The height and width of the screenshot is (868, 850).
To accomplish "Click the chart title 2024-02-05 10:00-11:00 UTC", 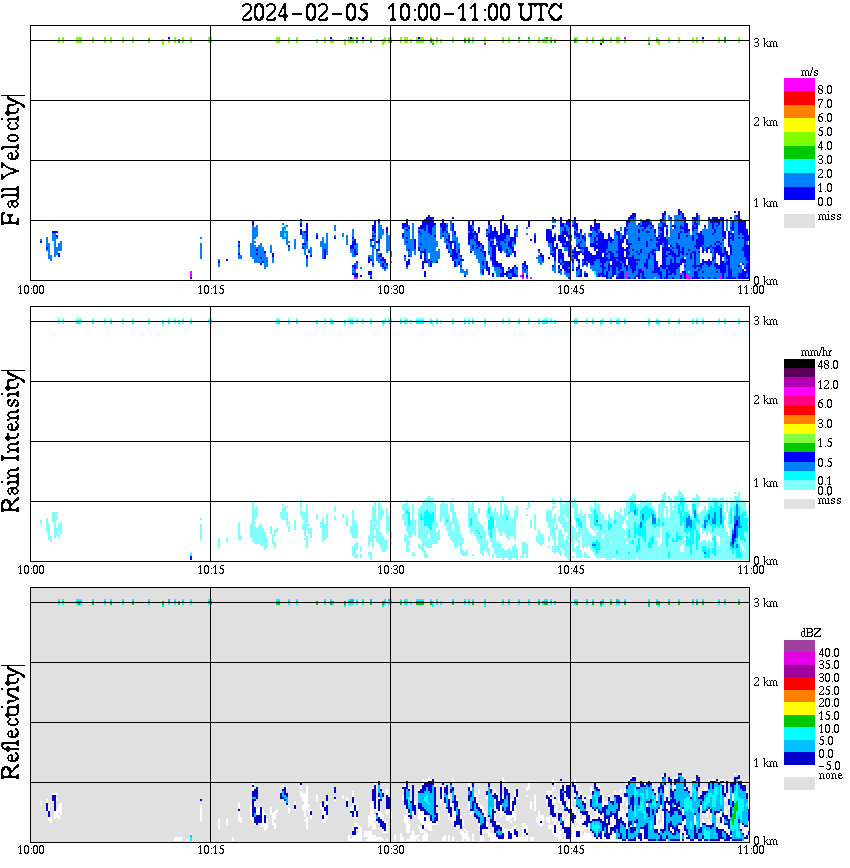I will click(x=401, y=12).
